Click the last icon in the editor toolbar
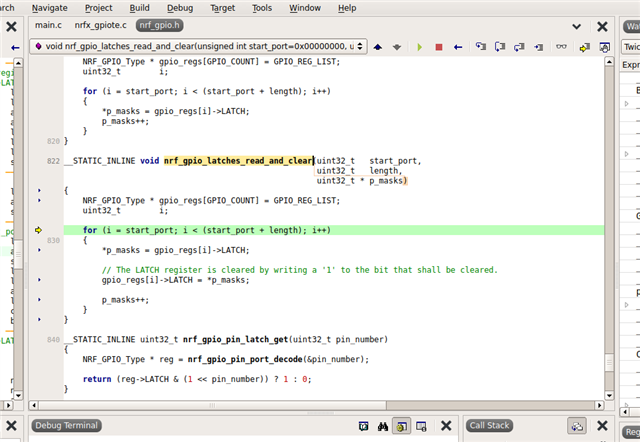Screen dimensions: 640x442 pos(604,47)
